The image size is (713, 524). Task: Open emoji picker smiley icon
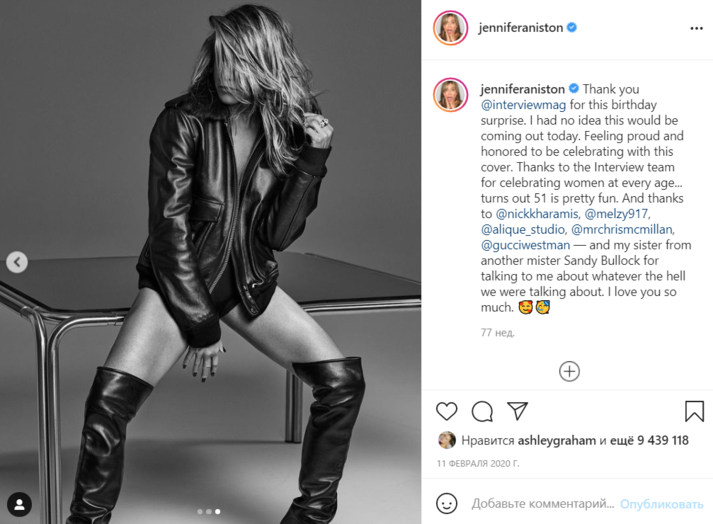point(447,504)
